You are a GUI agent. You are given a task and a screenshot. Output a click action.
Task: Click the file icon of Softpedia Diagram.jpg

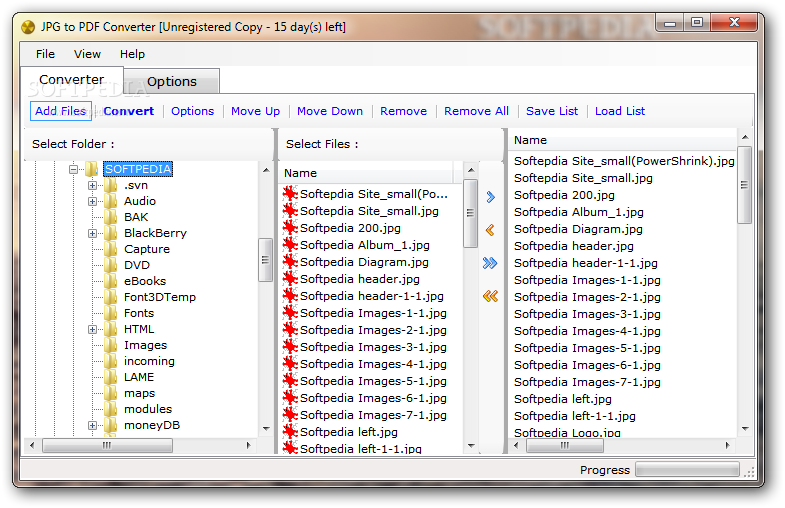(x=290, y=262)
